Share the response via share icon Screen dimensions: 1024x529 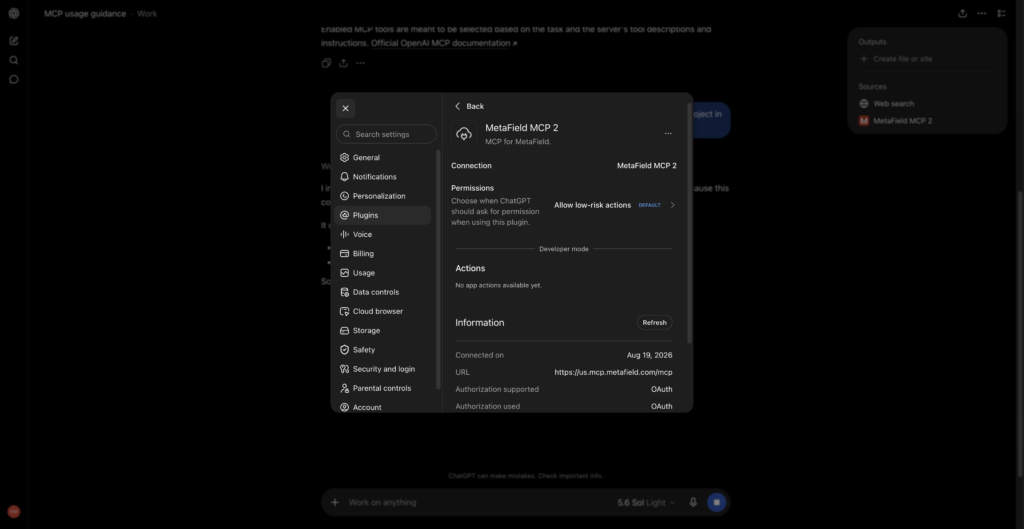pyautogui.click(x=344, y=63)
